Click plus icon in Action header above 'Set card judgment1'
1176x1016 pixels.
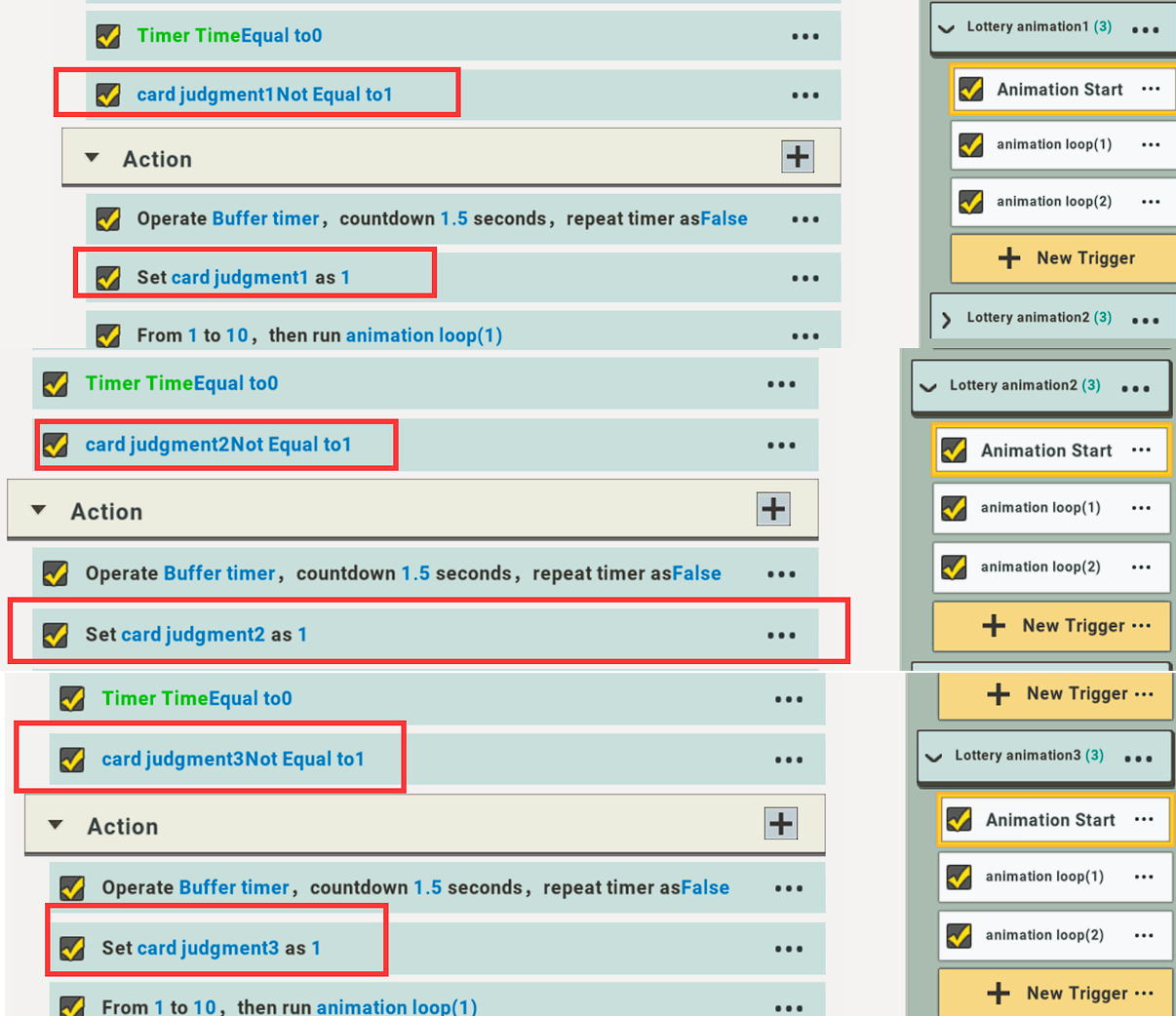pos(797,157)
